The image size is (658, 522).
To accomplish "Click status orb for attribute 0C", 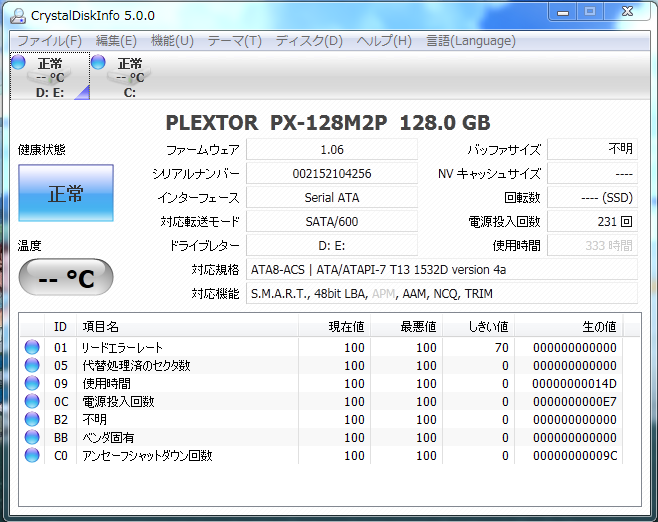I will click(32, 401).
